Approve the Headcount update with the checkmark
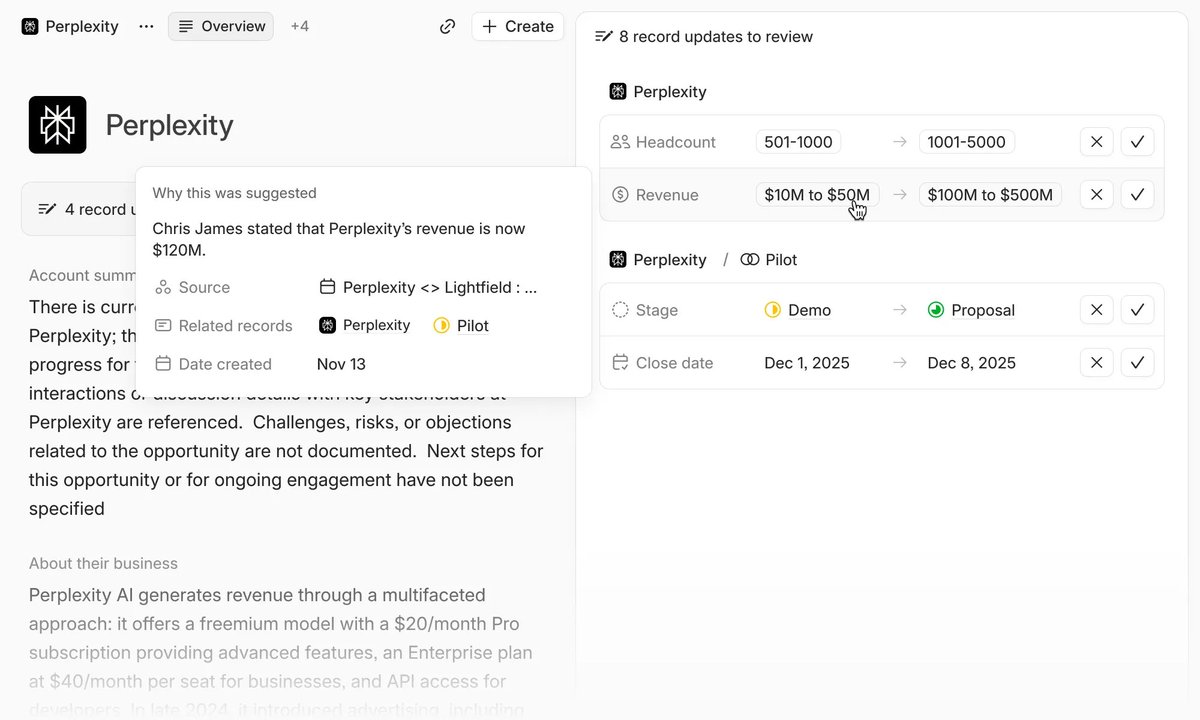Screen dimensions: 1200x720 point(1137,142)
